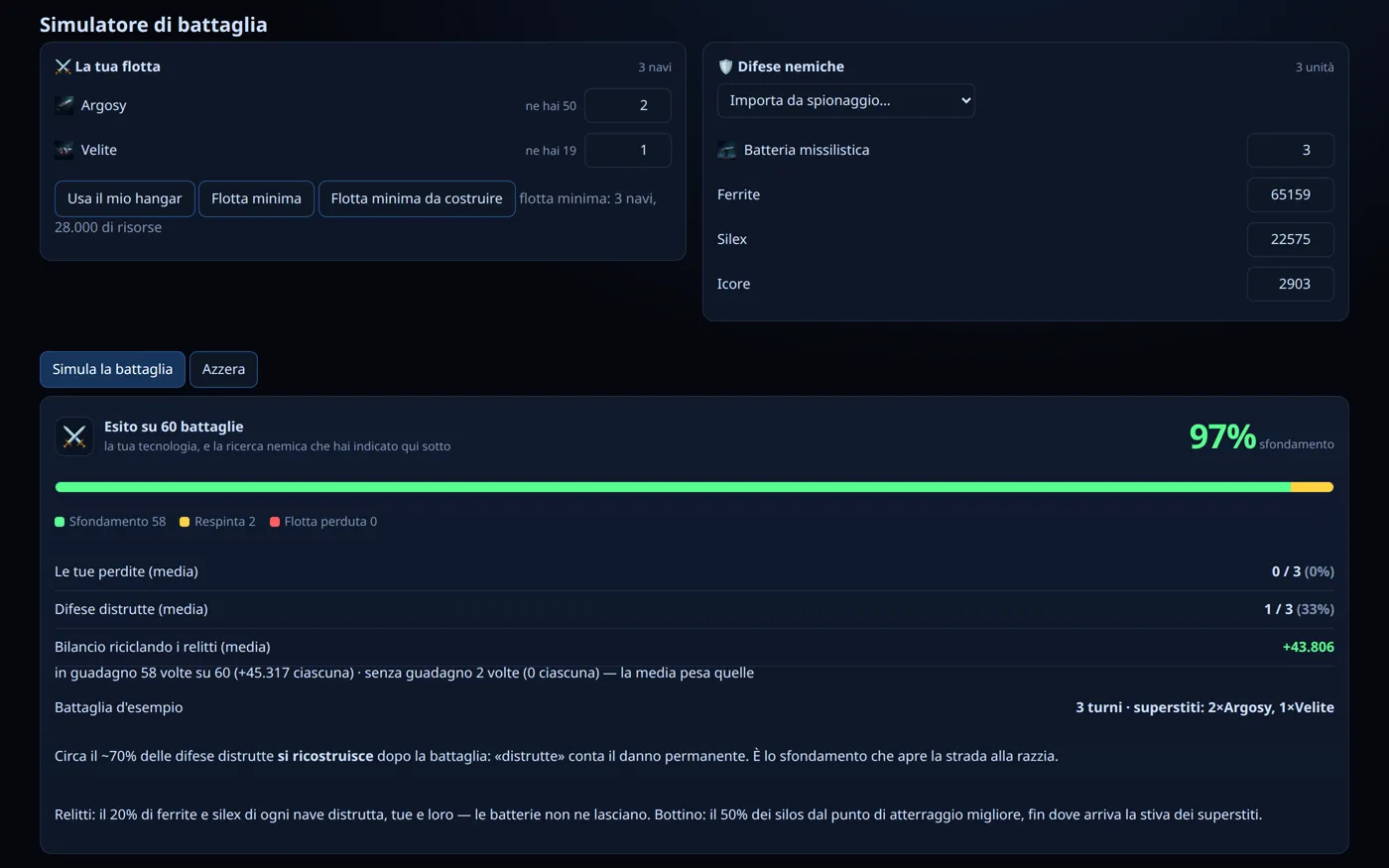Image resolution: width=1389 pixels, height=868 pixels.
Task: Click crossed swords icon beside La tua flotta
Action: point(63,66)
